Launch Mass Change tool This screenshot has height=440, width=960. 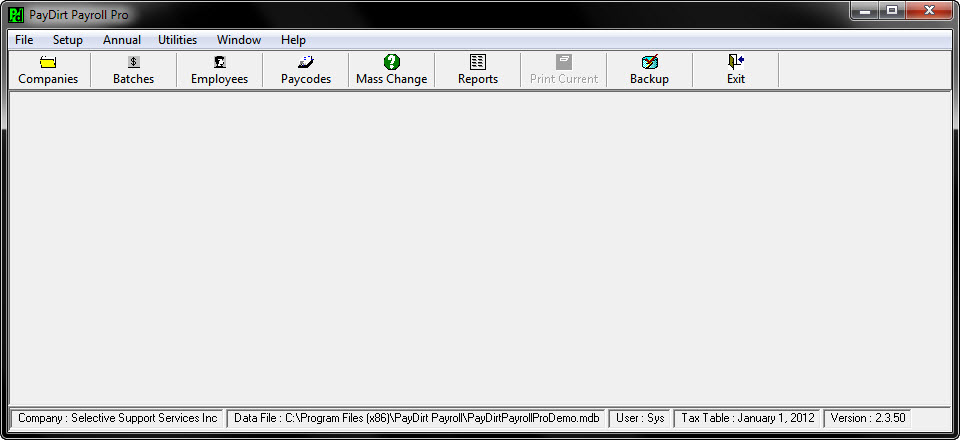coord(392,62)
